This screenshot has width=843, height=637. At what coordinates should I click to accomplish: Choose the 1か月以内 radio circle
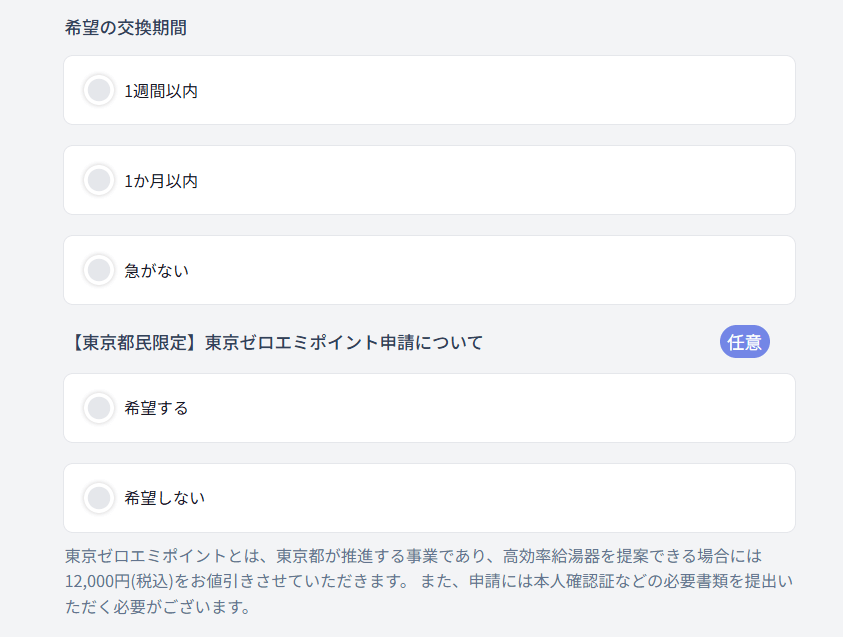tap(99, 181)
